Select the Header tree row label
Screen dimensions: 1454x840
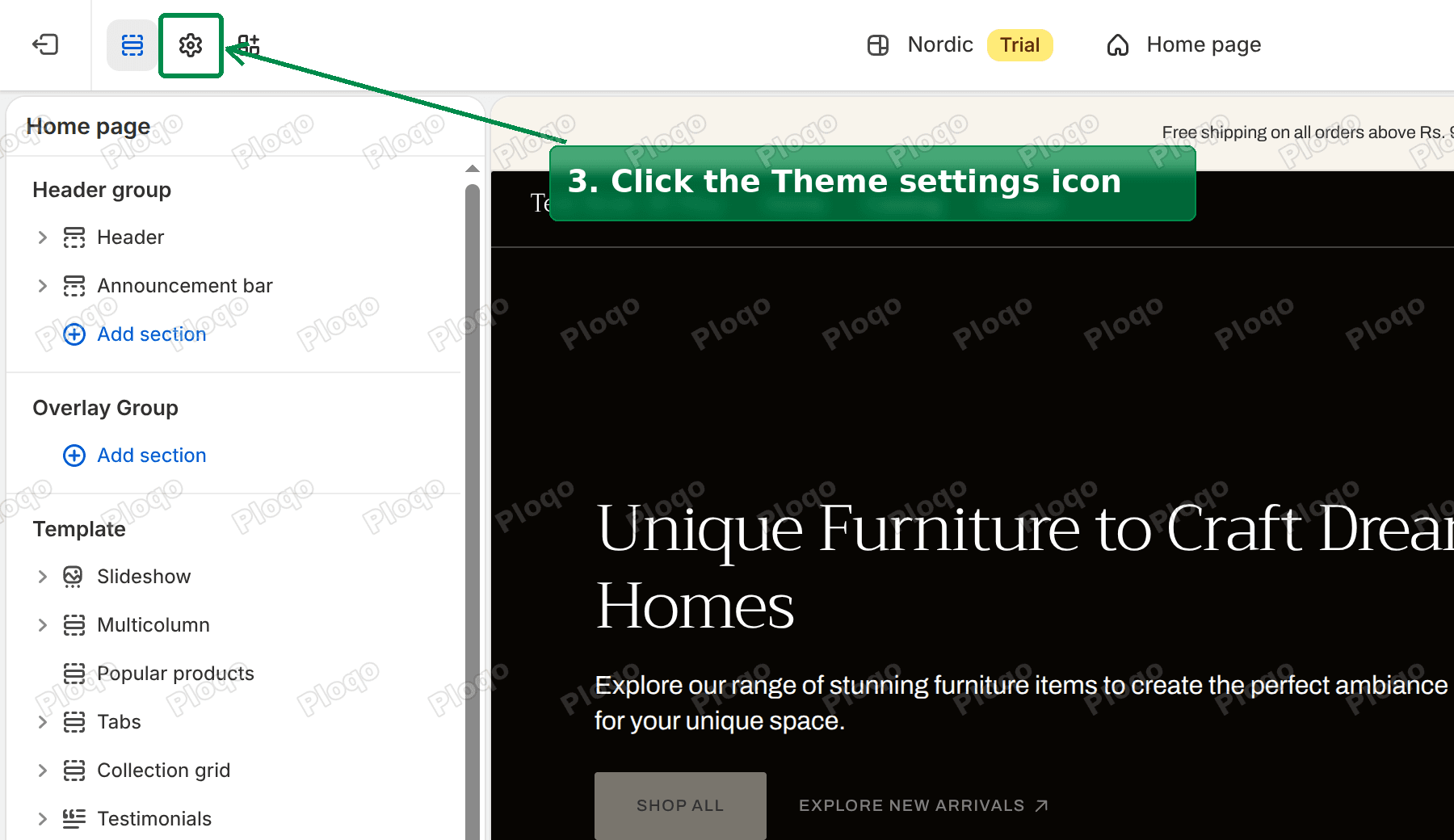[131, 237]
